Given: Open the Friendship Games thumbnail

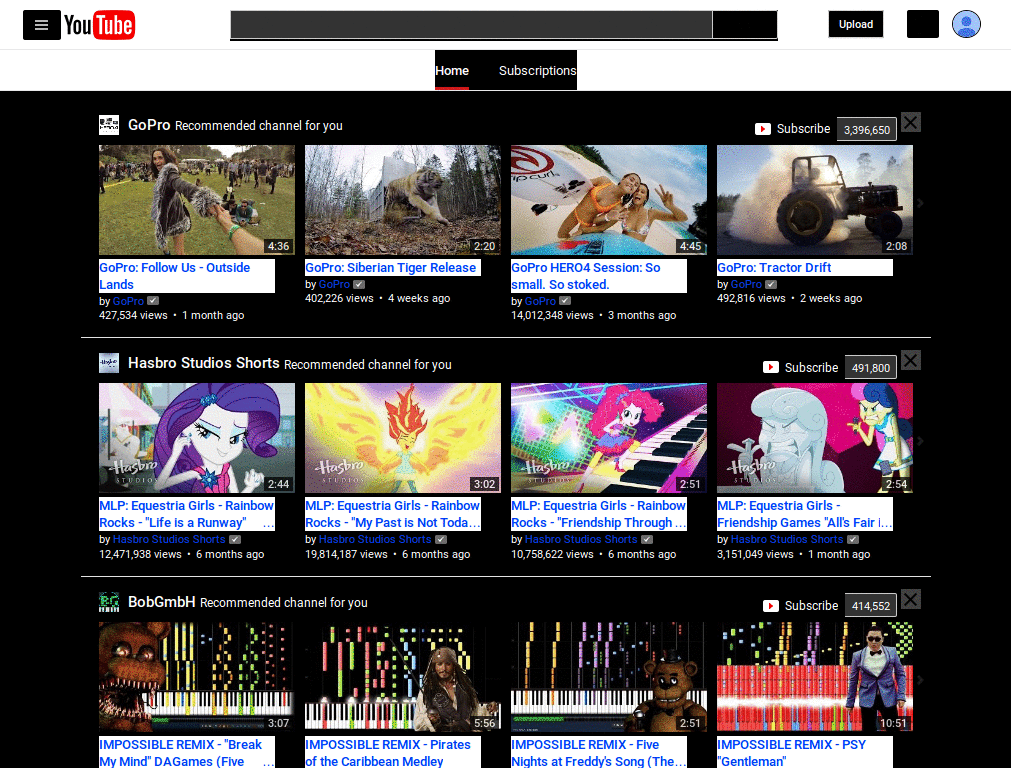Looking at the screenshot, I should coord(814,438).
